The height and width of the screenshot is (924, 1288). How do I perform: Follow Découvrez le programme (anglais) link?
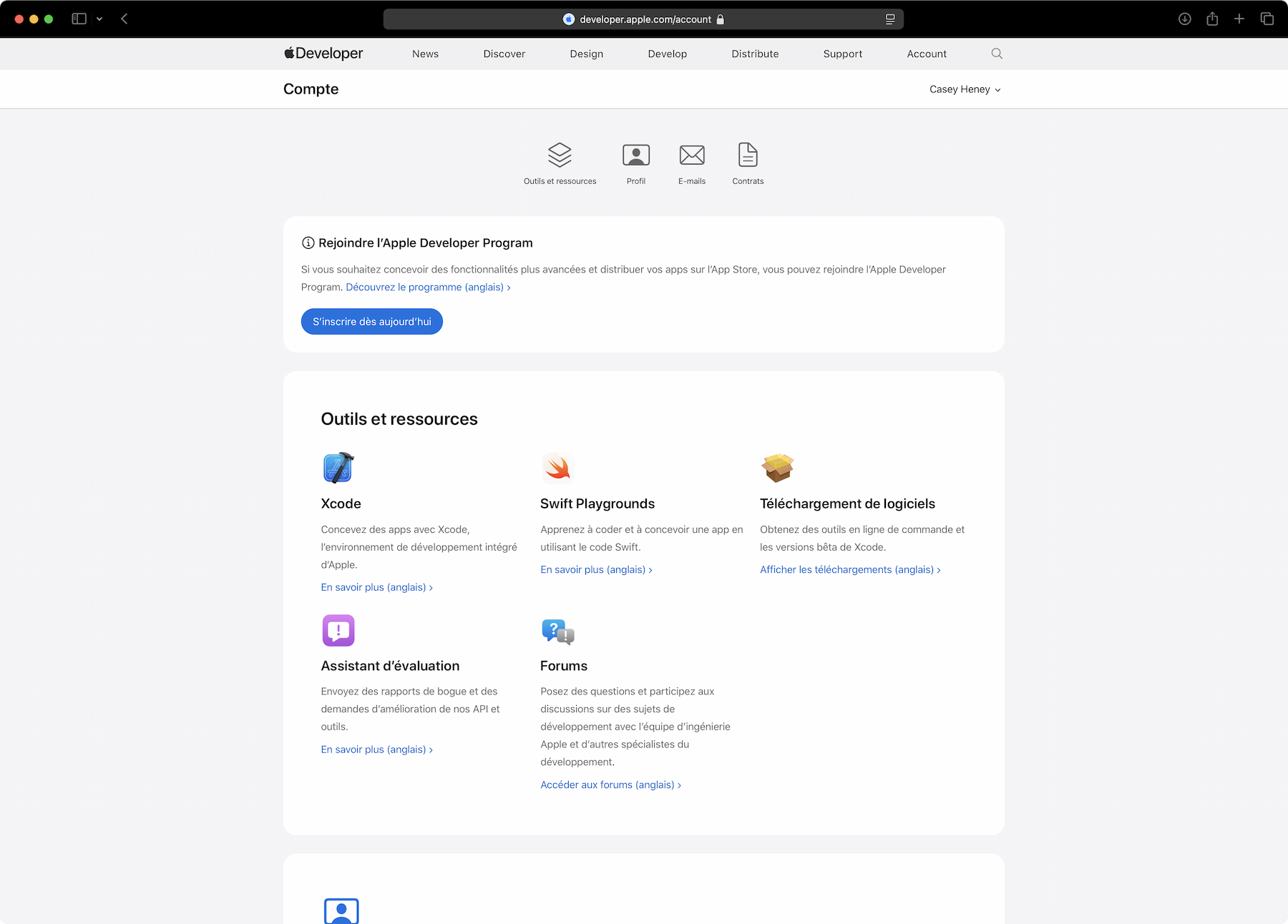(428, 287)
